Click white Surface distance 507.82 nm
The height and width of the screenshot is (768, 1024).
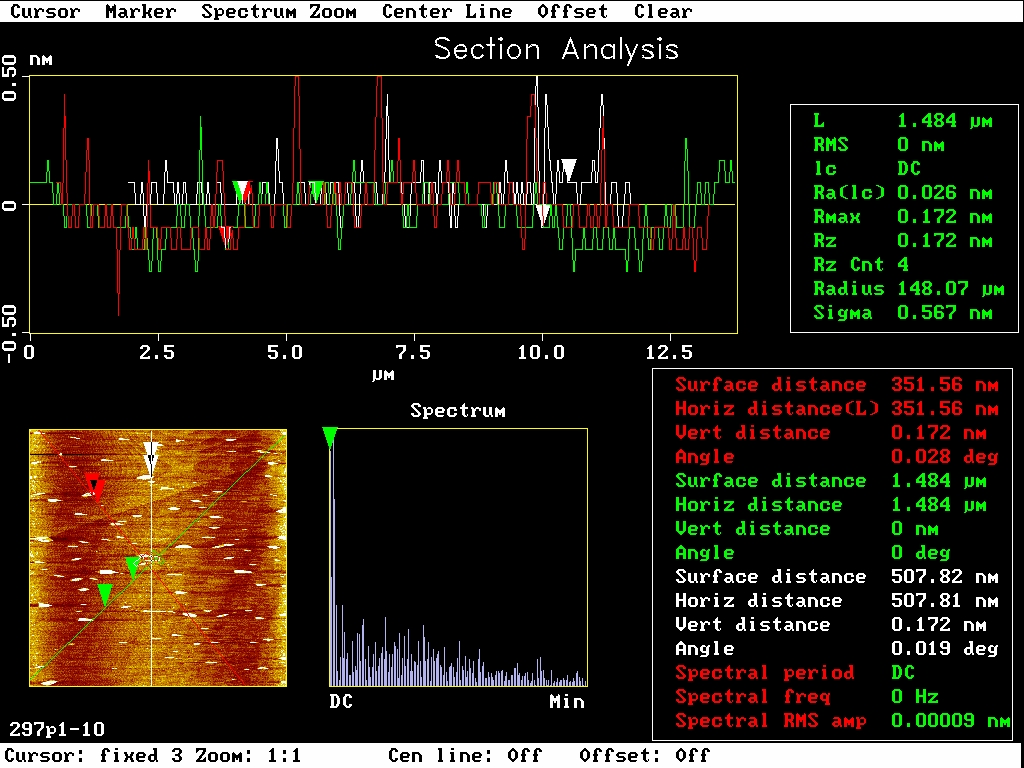pos(837,577)
